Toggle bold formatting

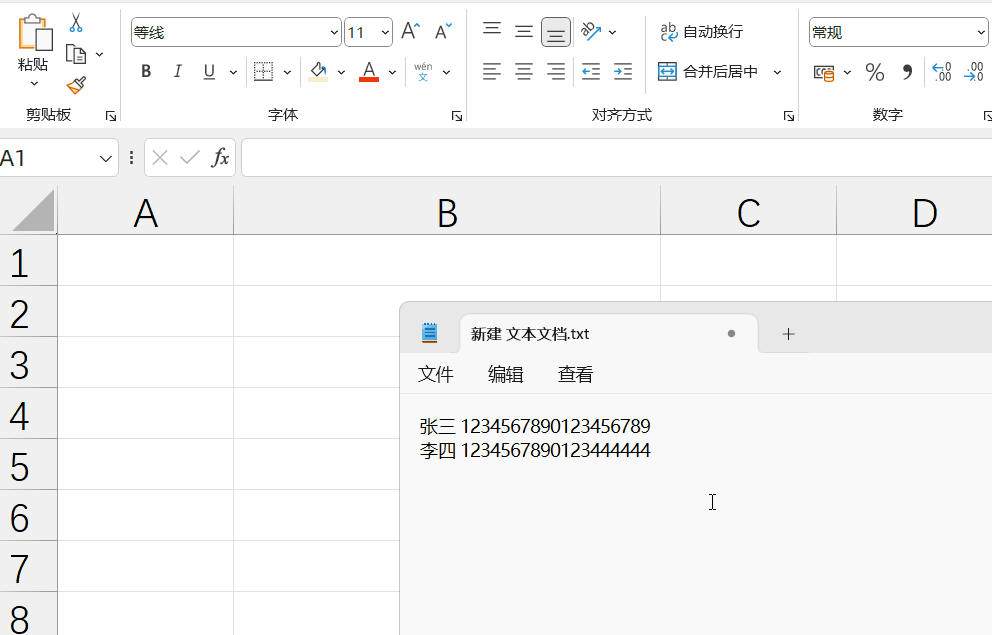pos(146,71)
